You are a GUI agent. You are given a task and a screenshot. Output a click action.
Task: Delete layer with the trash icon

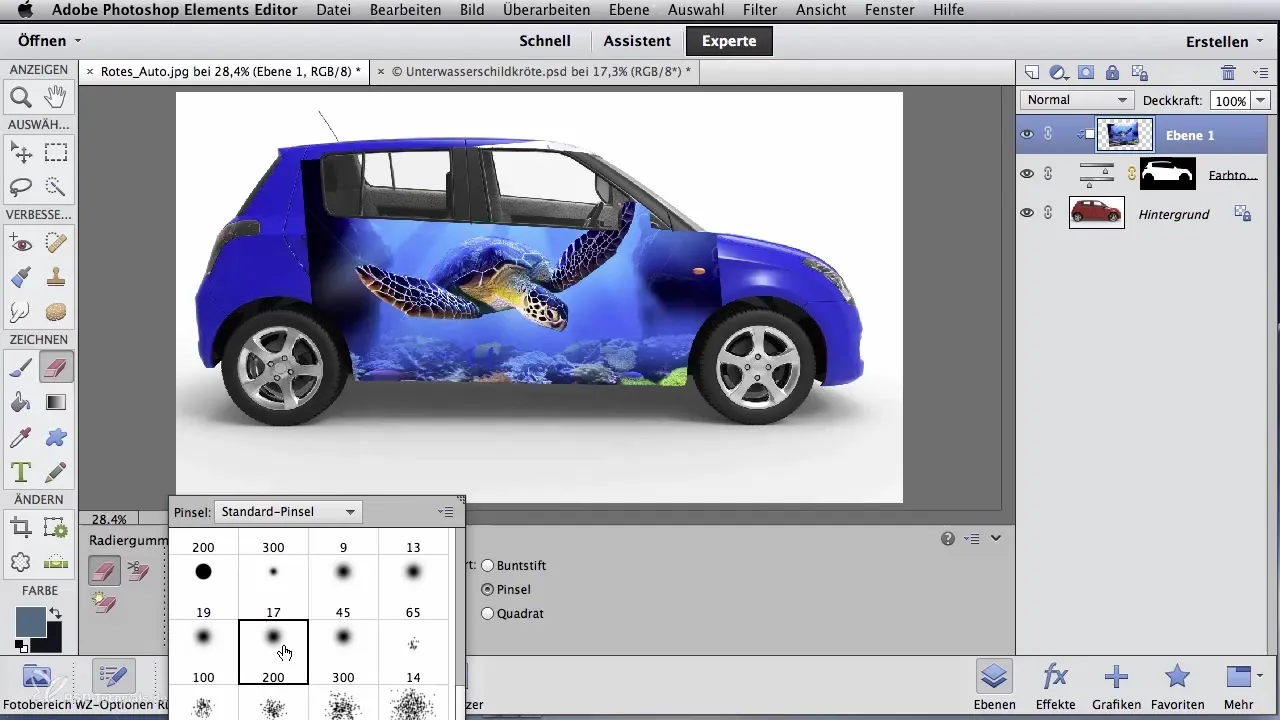pyautogui.click(x=1229, y=72)
